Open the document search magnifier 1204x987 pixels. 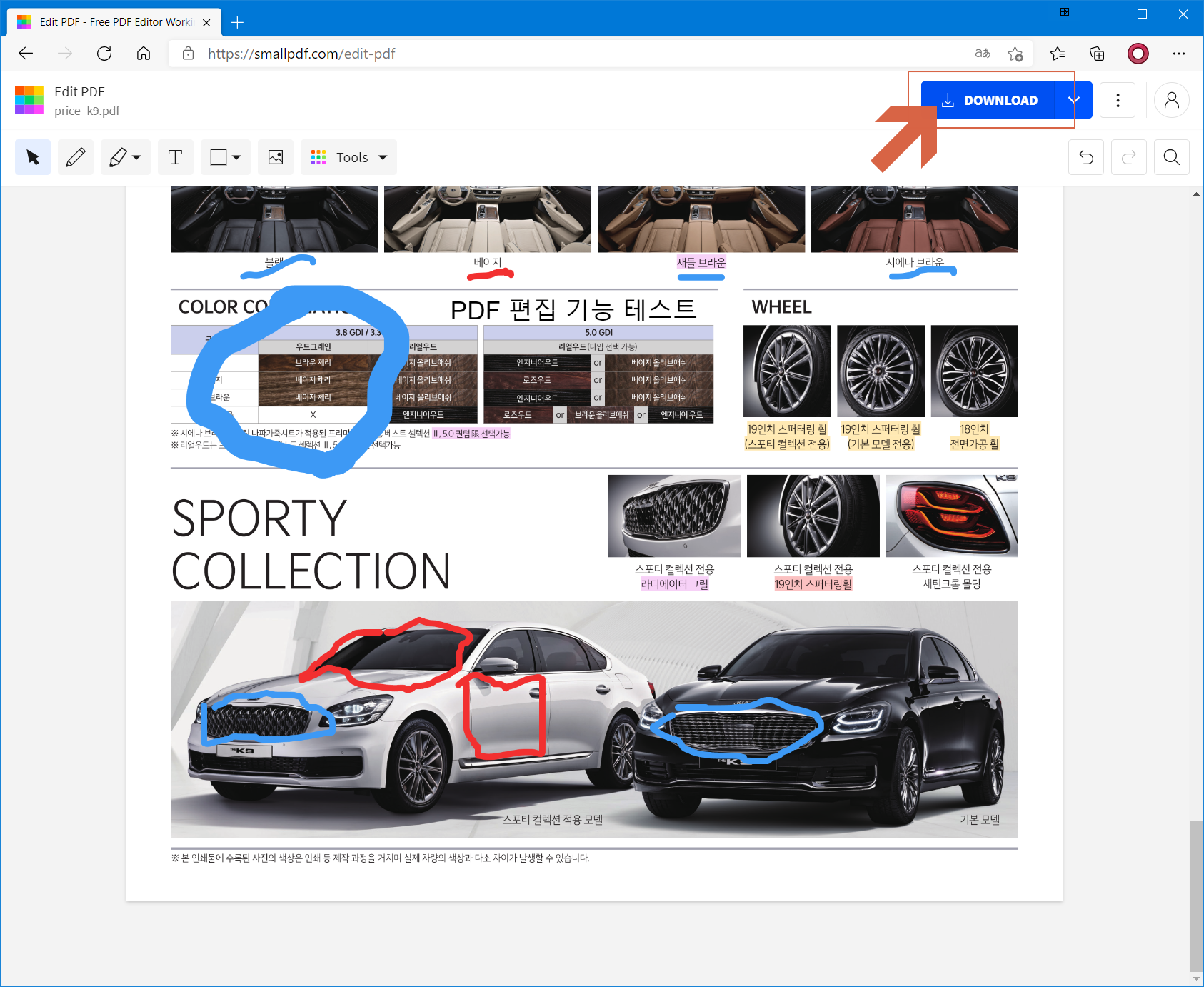pos(1172,157)
